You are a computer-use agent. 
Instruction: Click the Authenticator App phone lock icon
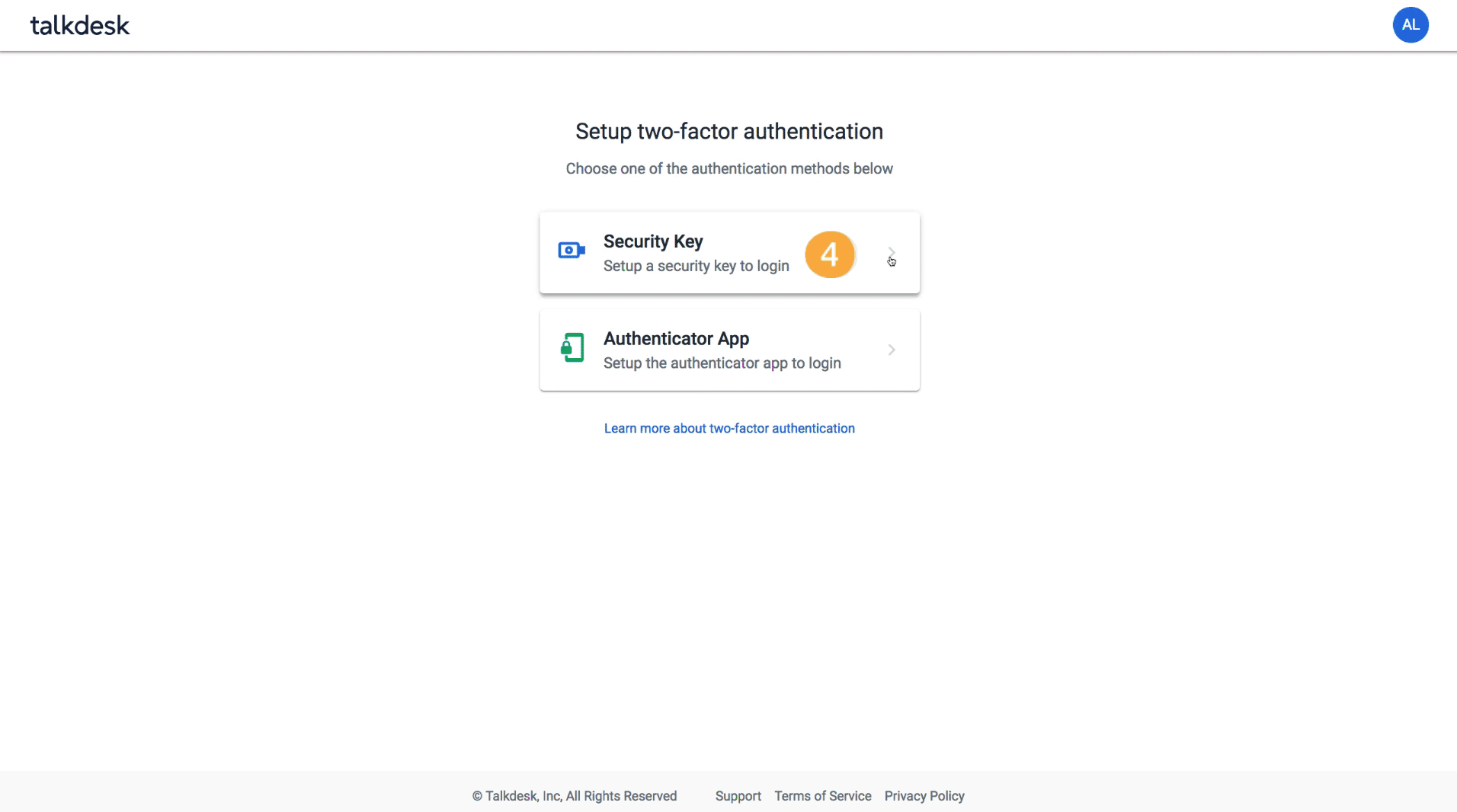(x=572, y=347)
